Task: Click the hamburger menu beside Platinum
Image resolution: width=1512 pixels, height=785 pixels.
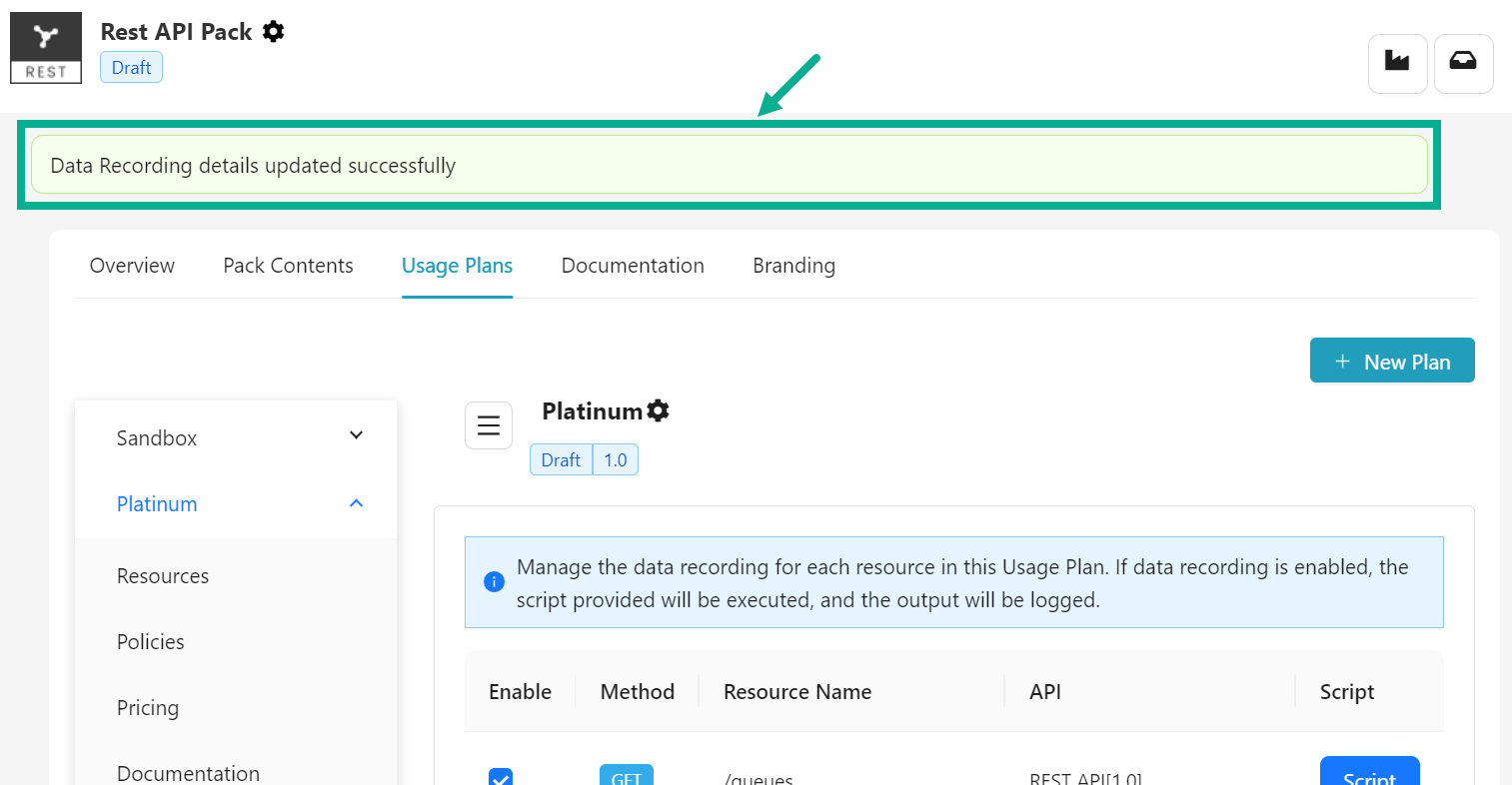Action: (489, 424)
